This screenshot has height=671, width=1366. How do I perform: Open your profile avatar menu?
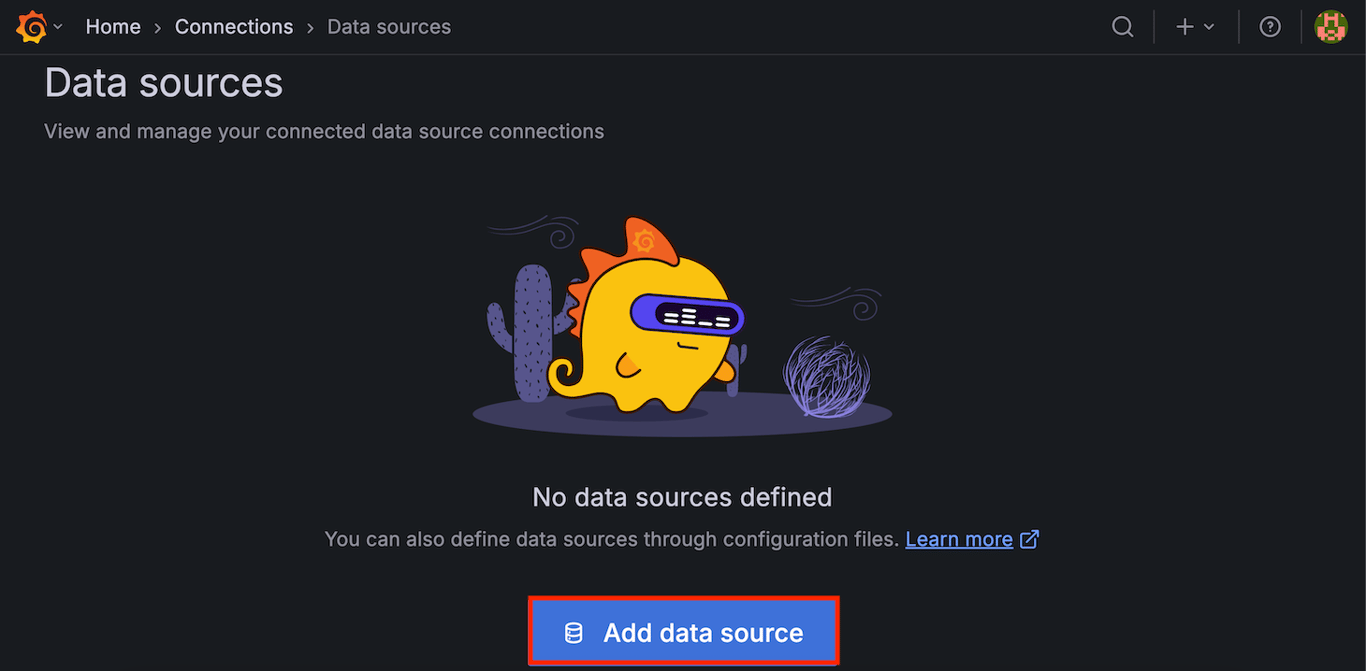pos(1330,27)
